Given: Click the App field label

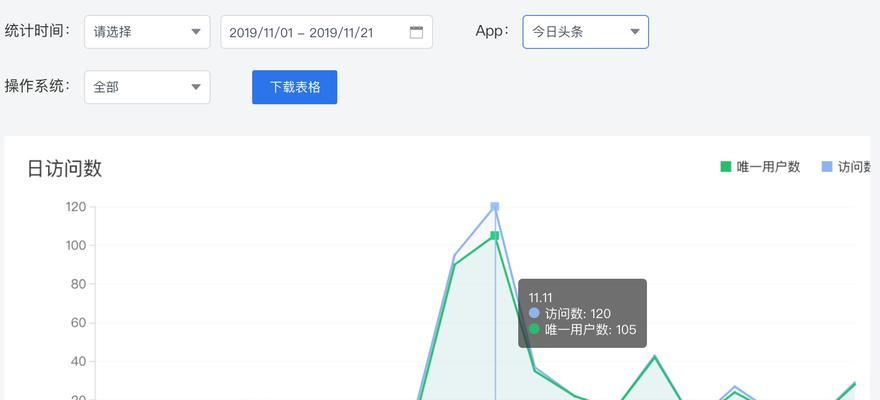Looking at the screenshot, I should pyautogui.click(x=492, y=31).
